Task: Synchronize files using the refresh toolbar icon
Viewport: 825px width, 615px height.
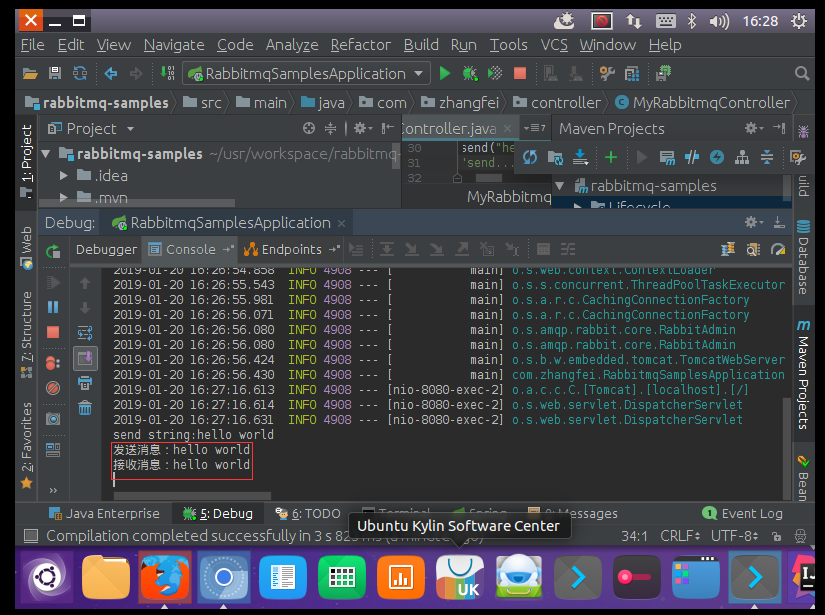Action: point(80,73)
